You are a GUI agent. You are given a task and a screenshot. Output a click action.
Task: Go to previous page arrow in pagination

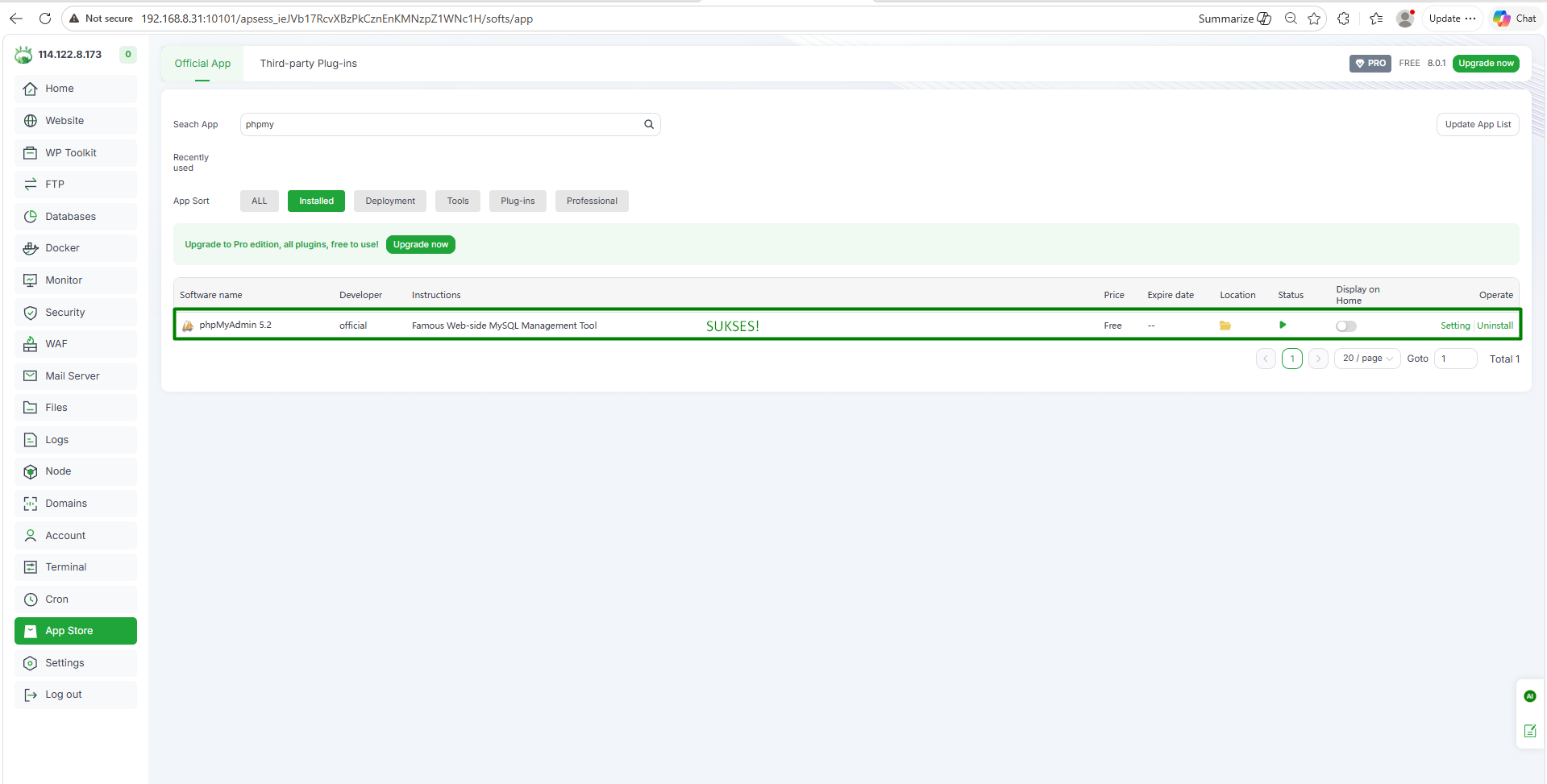click(x=1266, y=359)
